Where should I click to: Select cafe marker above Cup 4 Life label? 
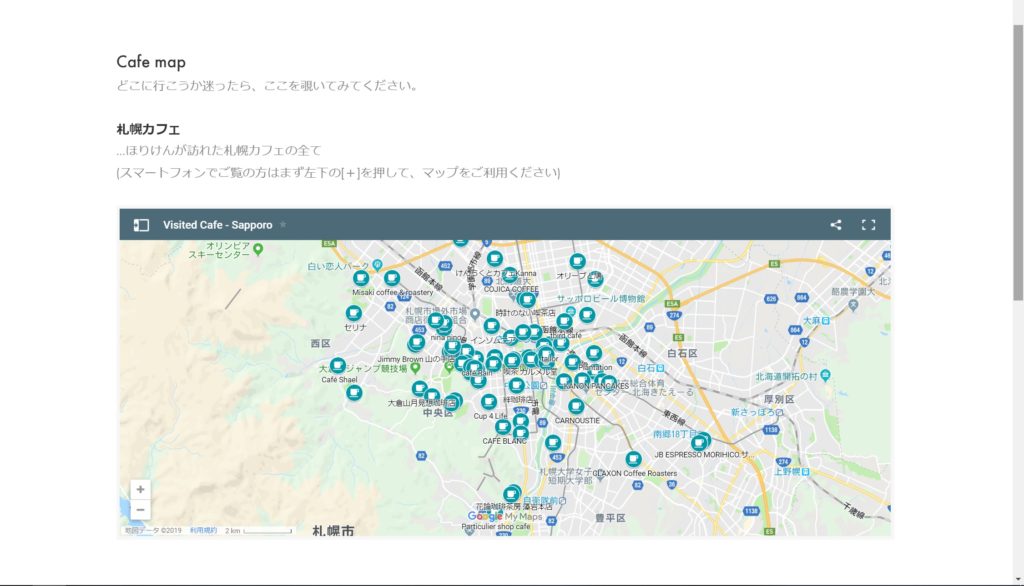pyautogui.click(x=488, y=402)
